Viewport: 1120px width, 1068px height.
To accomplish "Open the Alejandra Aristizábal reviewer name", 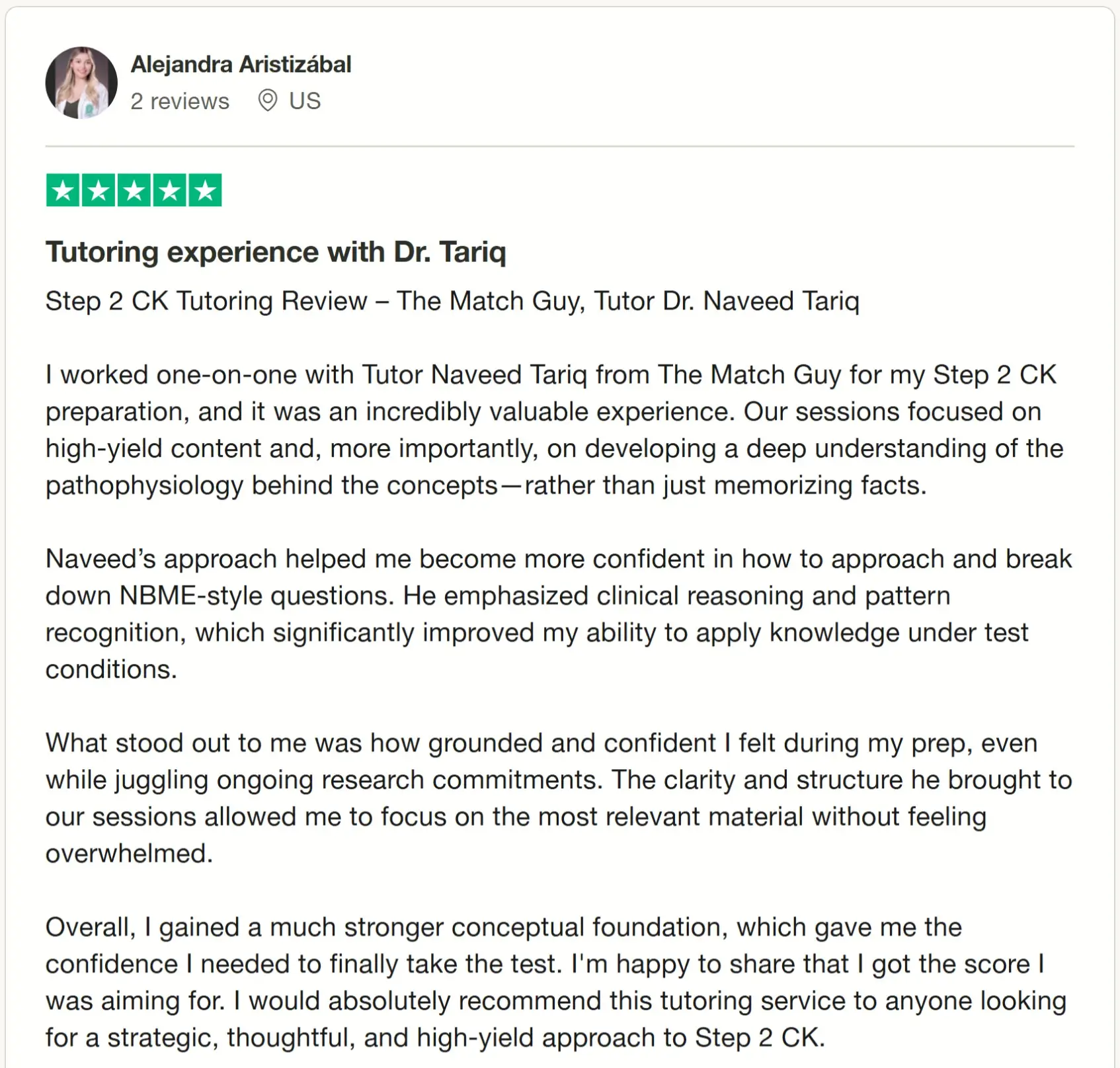I will [x=241, y=64].
